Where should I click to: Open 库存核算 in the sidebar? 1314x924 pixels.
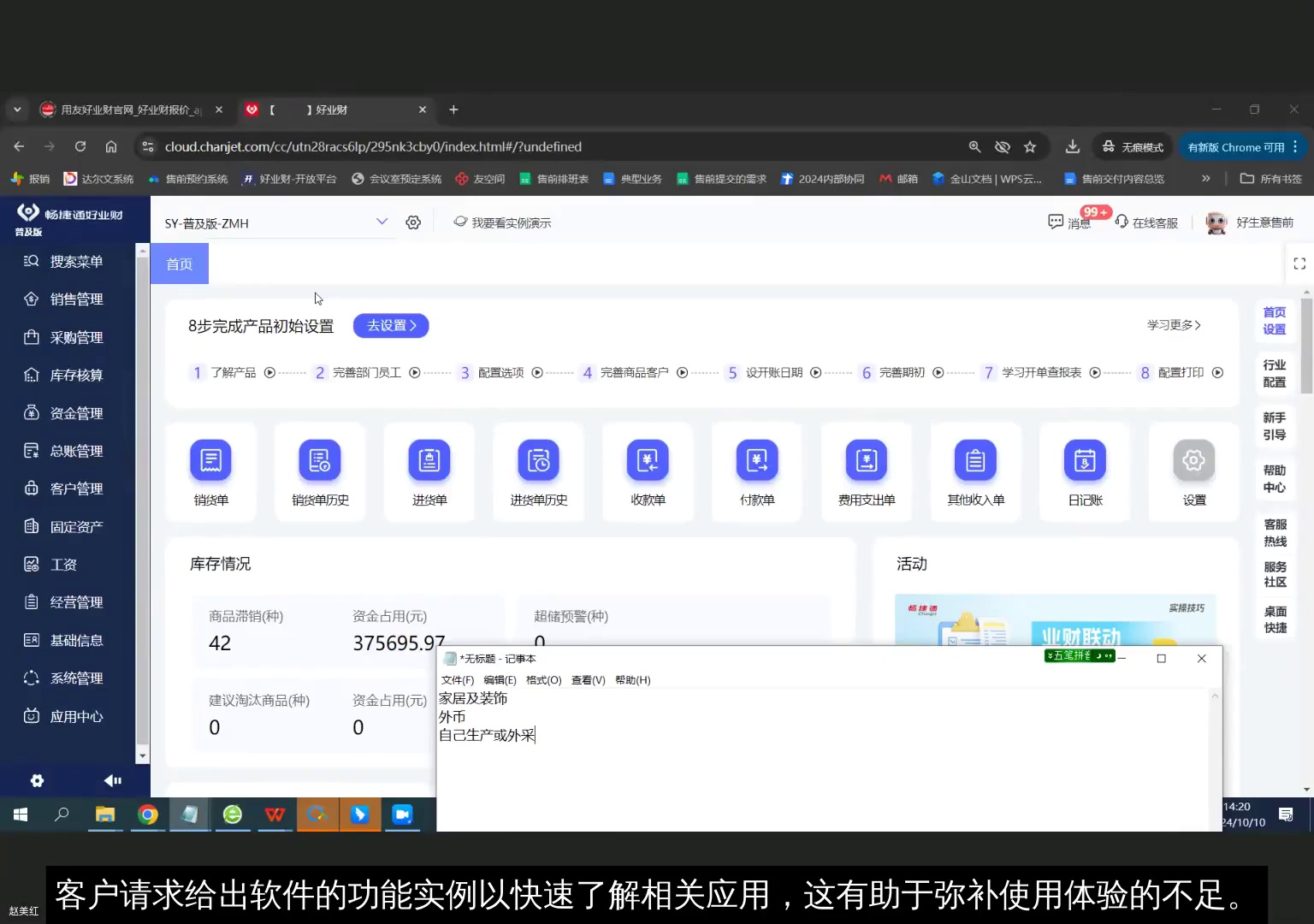tap(75, 375)
